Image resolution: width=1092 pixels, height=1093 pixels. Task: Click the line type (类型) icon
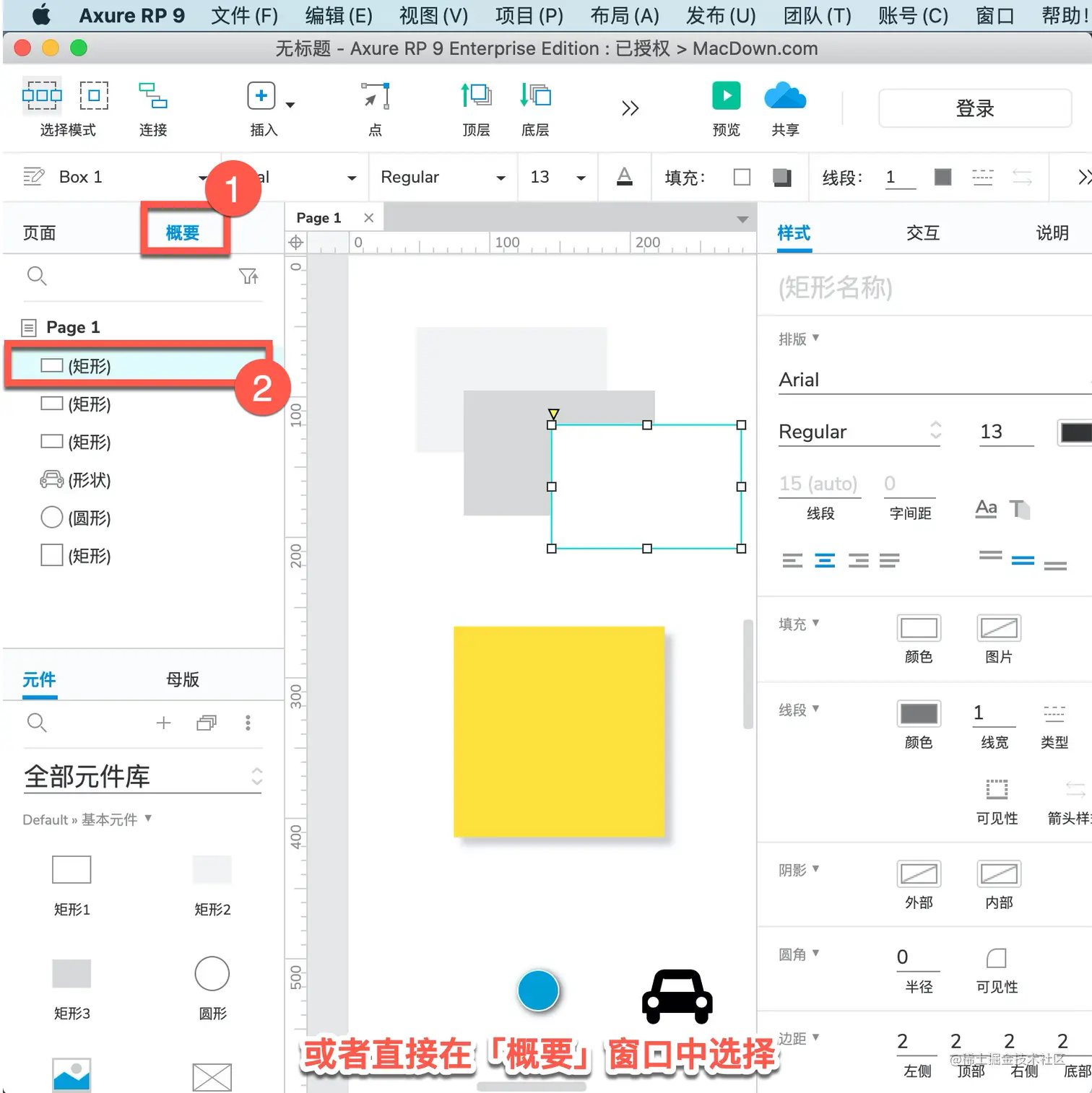(1054, 714)
